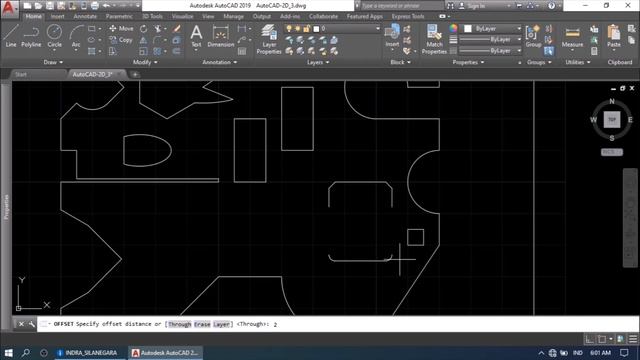Click the OFFSET command line input
Image resolution: width=640 pixels, height=360 pixels.
point(338,324)
